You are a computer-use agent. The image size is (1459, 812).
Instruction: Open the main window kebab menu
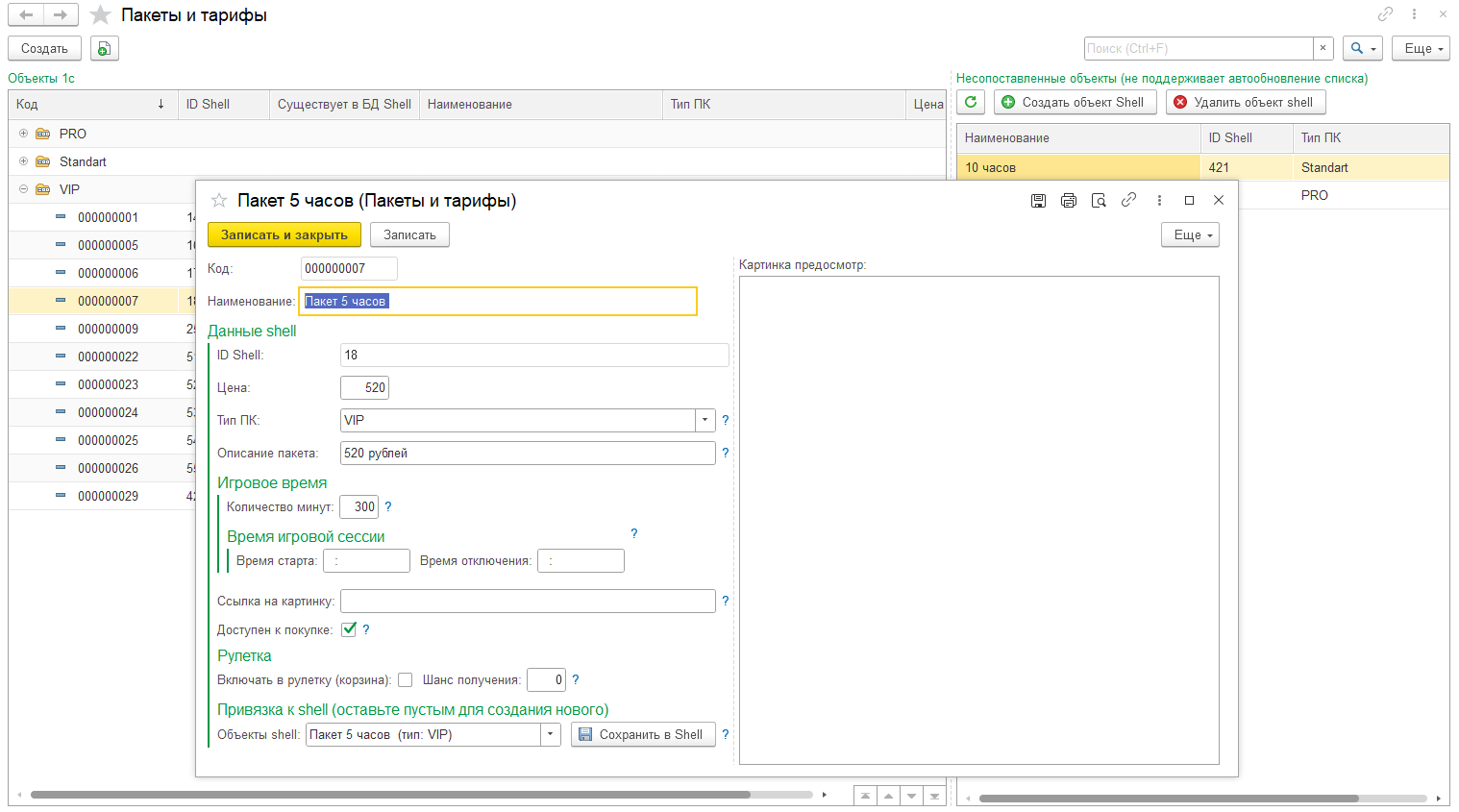pyautogui.click(x=1414, y=13)
